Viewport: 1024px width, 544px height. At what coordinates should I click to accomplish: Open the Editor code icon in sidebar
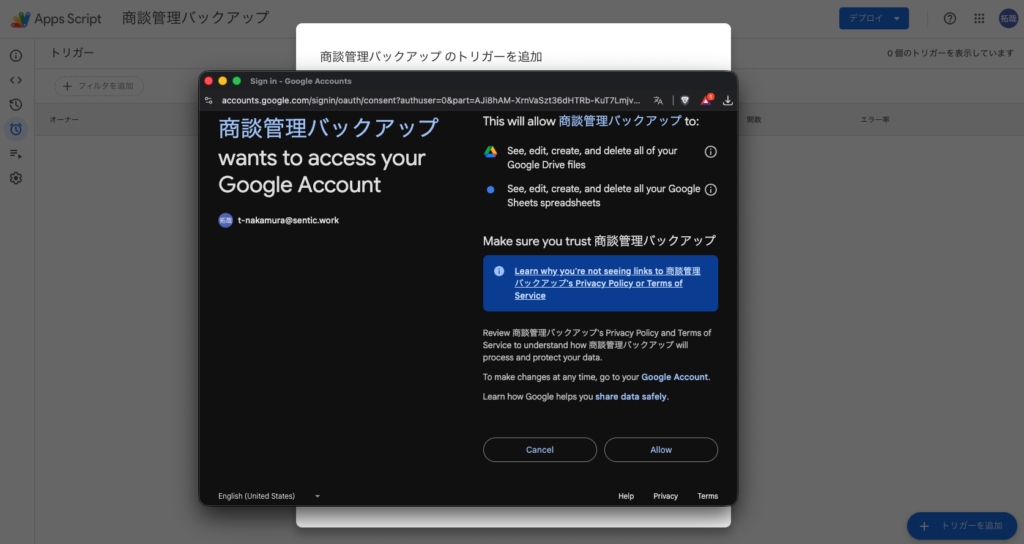coord(16,80)
